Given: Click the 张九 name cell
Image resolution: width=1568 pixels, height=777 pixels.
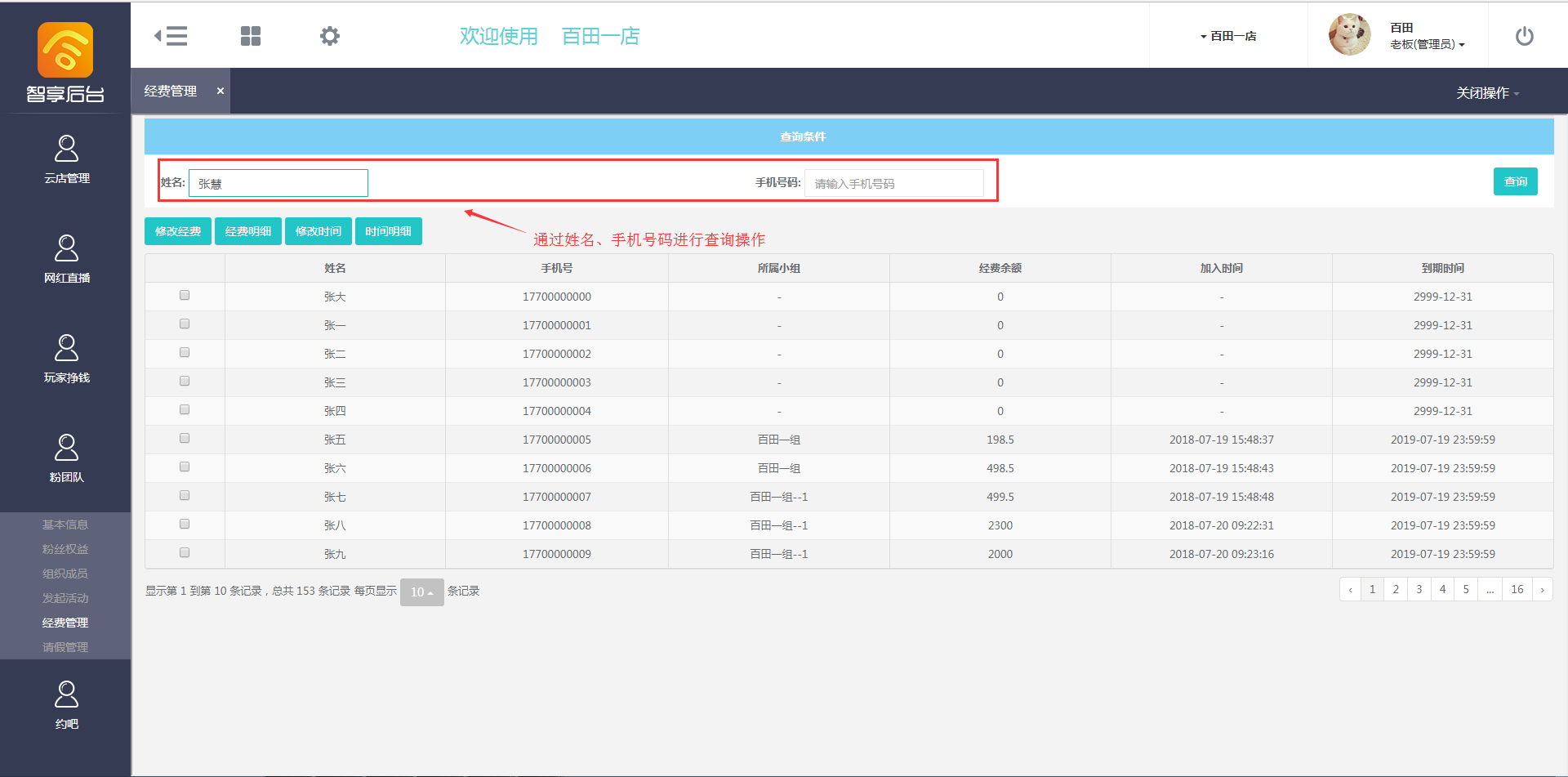Looking at the screenshot, I should tap(335, 554).
